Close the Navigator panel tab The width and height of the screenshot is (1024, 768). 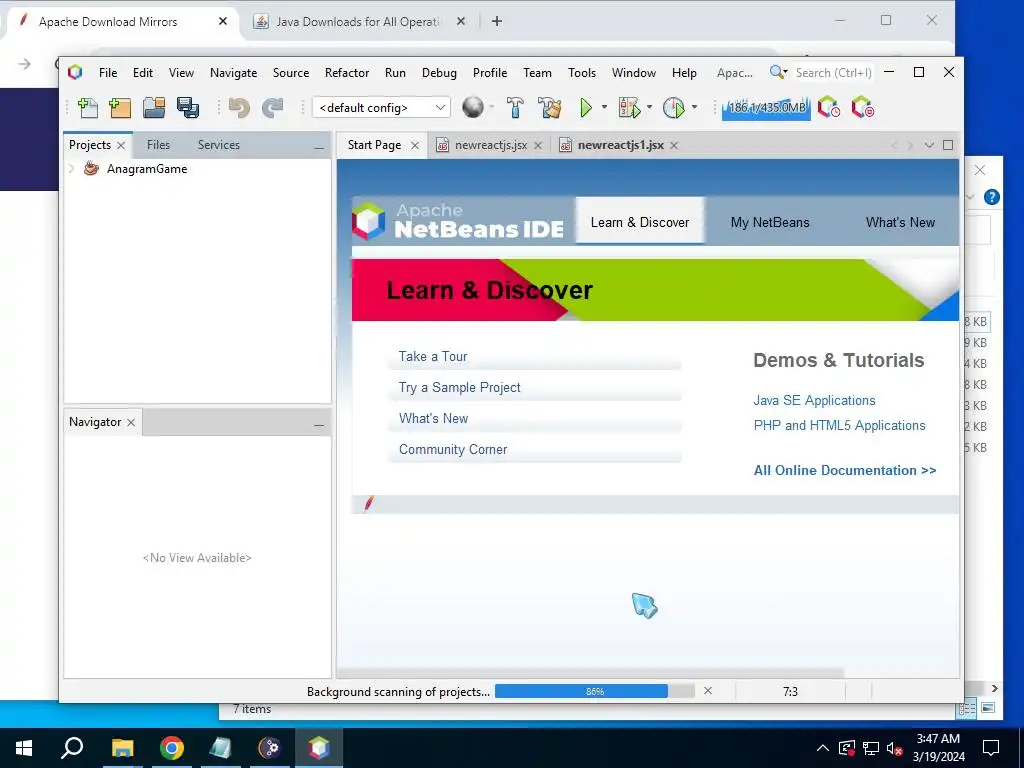coord(131,423)
